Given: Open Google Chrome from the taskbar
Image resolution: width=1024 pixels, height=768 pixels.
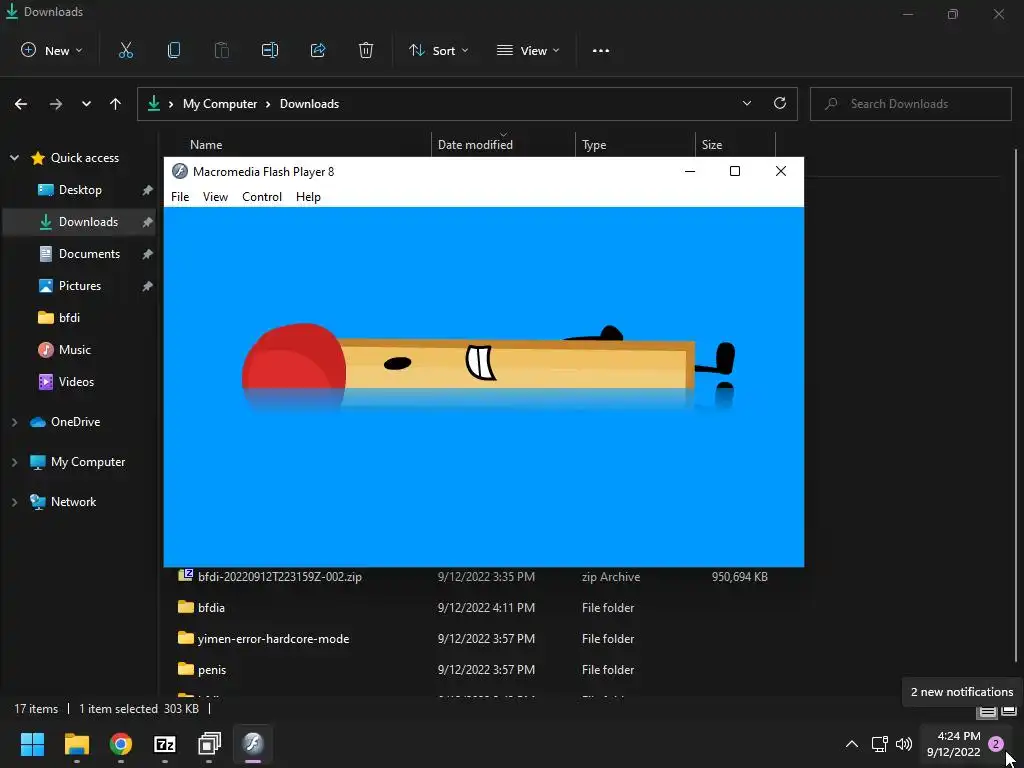Looking at the screenshot, I should [121, 744].
